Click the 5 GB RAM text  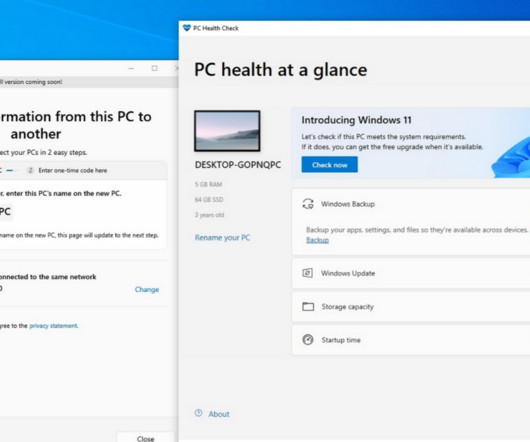pos(208,184)
